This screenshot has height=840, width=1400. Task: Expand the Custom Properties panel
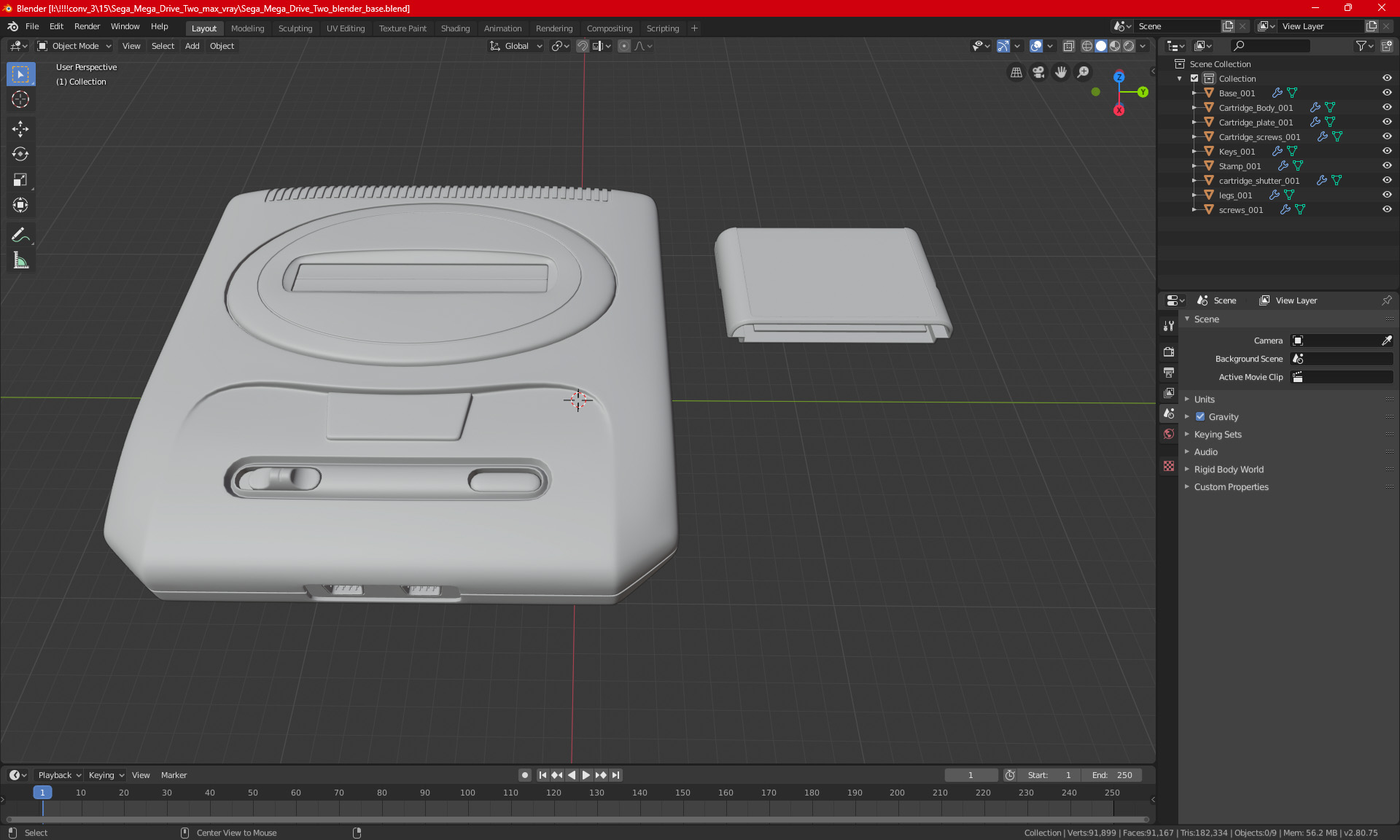1231,487
